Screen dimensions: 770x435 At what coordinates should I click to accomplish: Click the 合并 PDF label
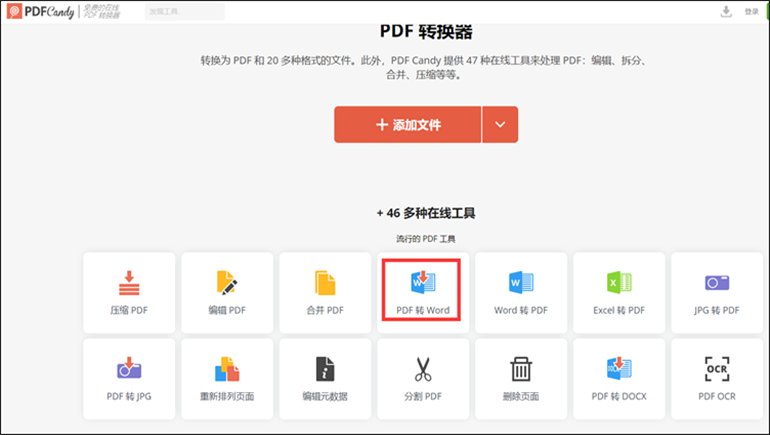coord(325,310)
